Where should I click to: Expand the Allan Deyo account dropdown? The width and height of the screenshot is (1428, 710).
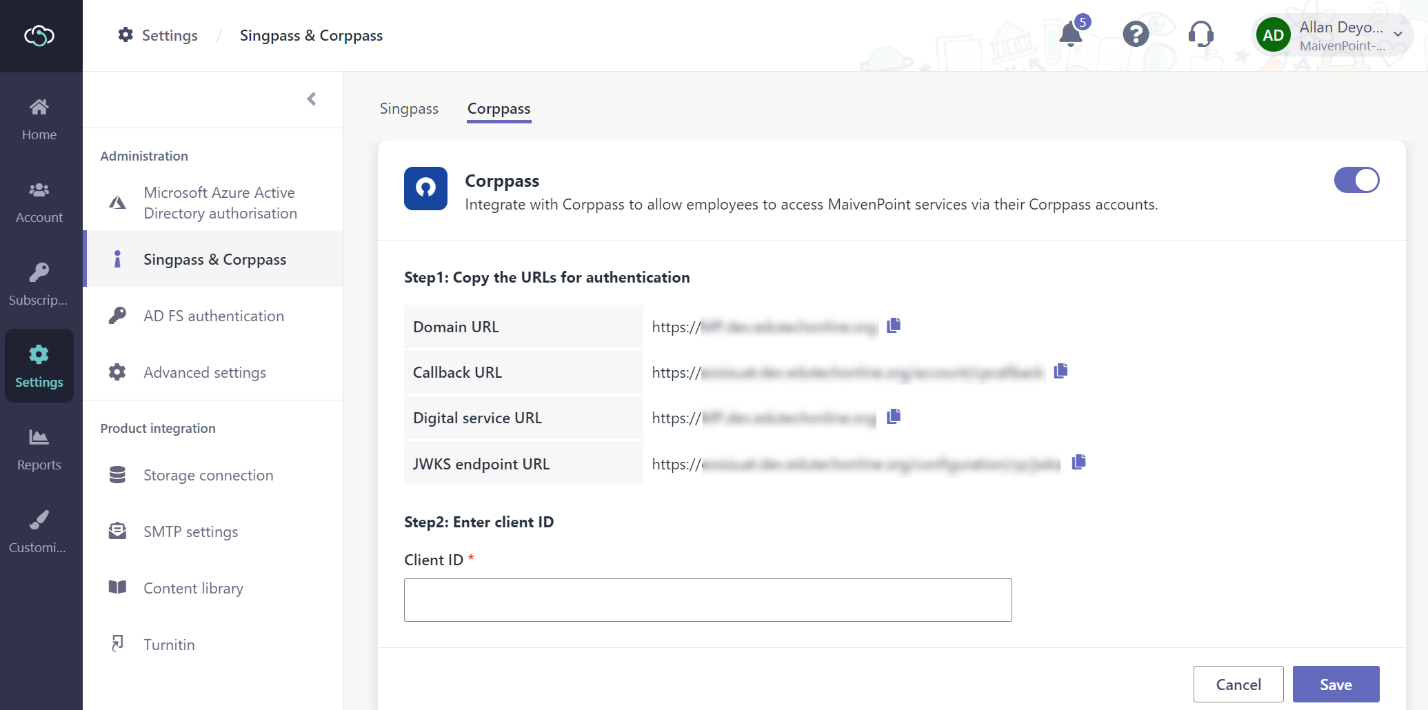point(1398,35)
